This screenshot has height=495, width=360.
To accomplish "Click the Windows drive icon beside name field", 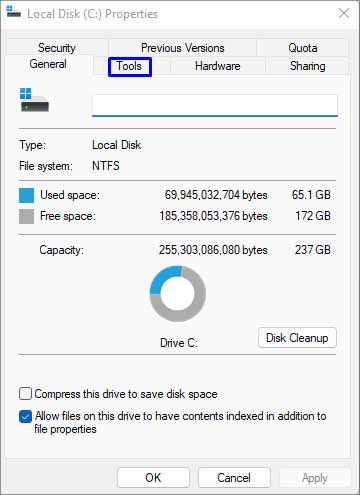I will pos(34,100).
